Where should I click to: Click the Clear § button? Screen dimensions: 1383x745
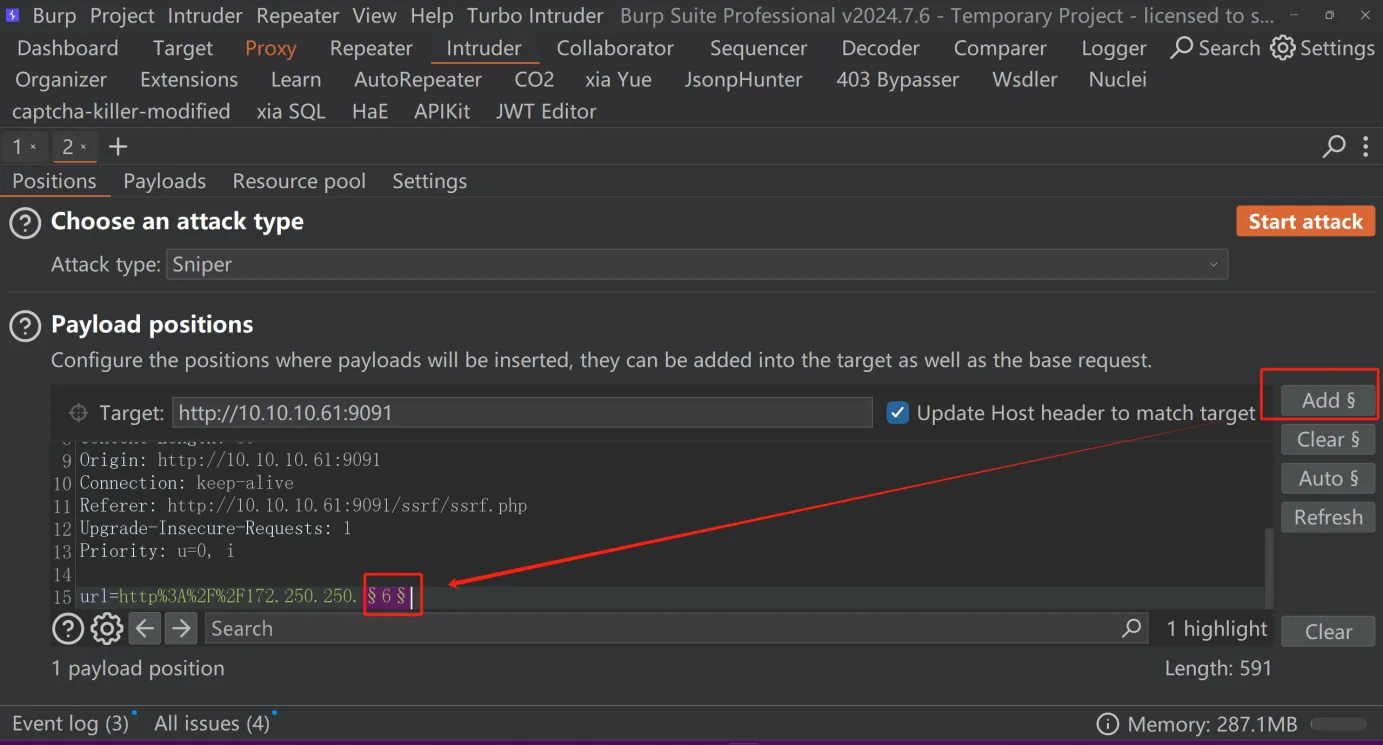click(x=1328, y=440)
